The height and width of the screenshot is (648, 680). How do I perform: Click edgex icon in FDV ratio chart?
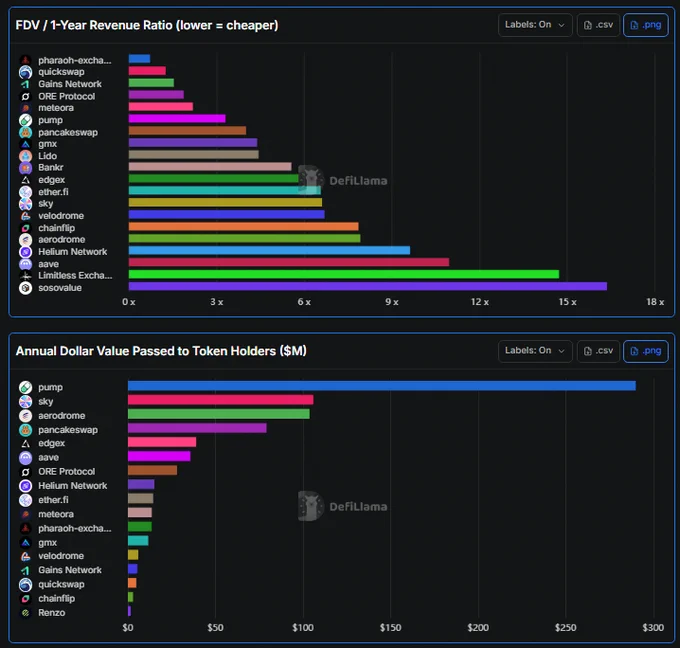[x=26, y=180]
